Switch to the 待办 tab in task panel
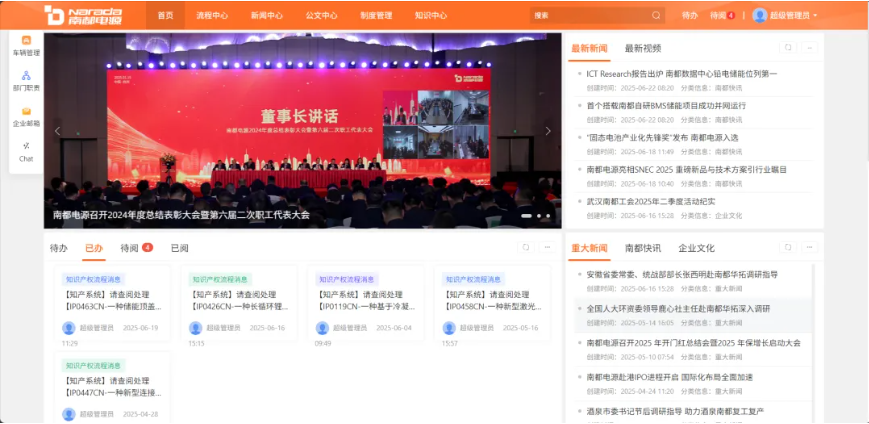Image resolution: width=869 pixels, height=424 pixels. 58,248
